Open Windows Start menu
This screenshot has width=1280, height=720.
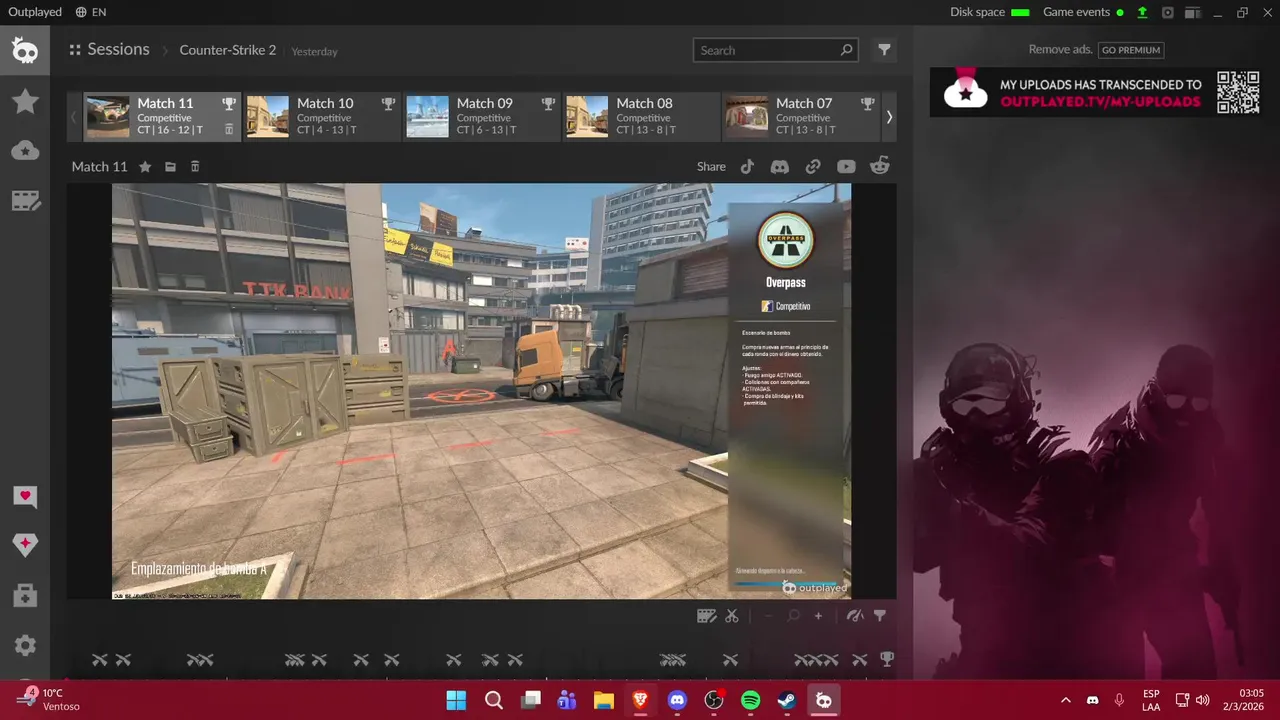tap(456, 700)
